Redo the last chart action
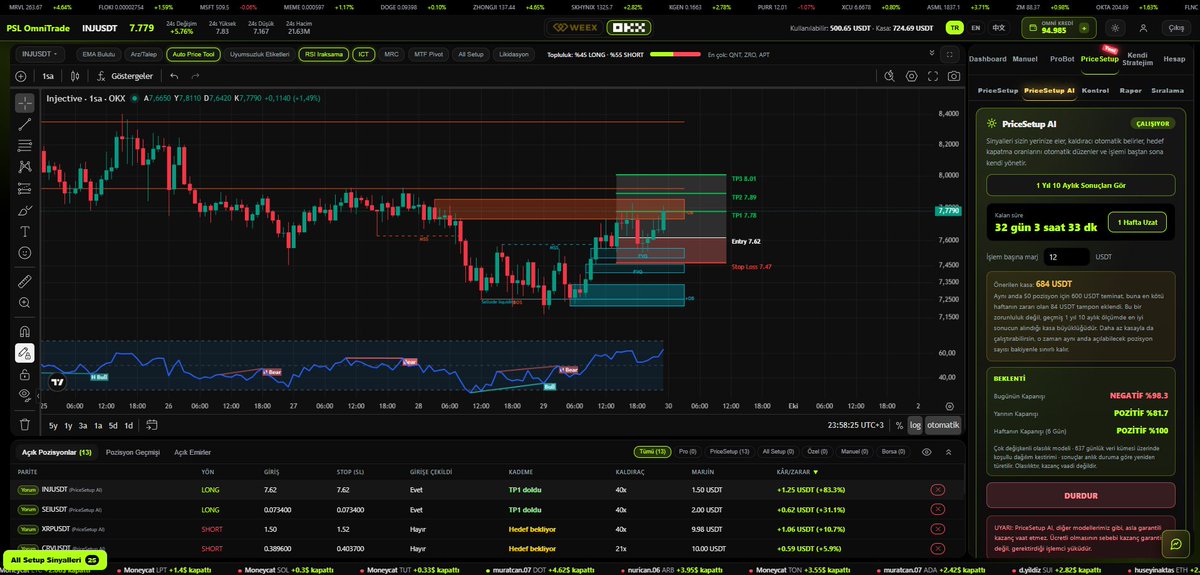This screenshot has width=1200, height=575. (x=195, y=75)
